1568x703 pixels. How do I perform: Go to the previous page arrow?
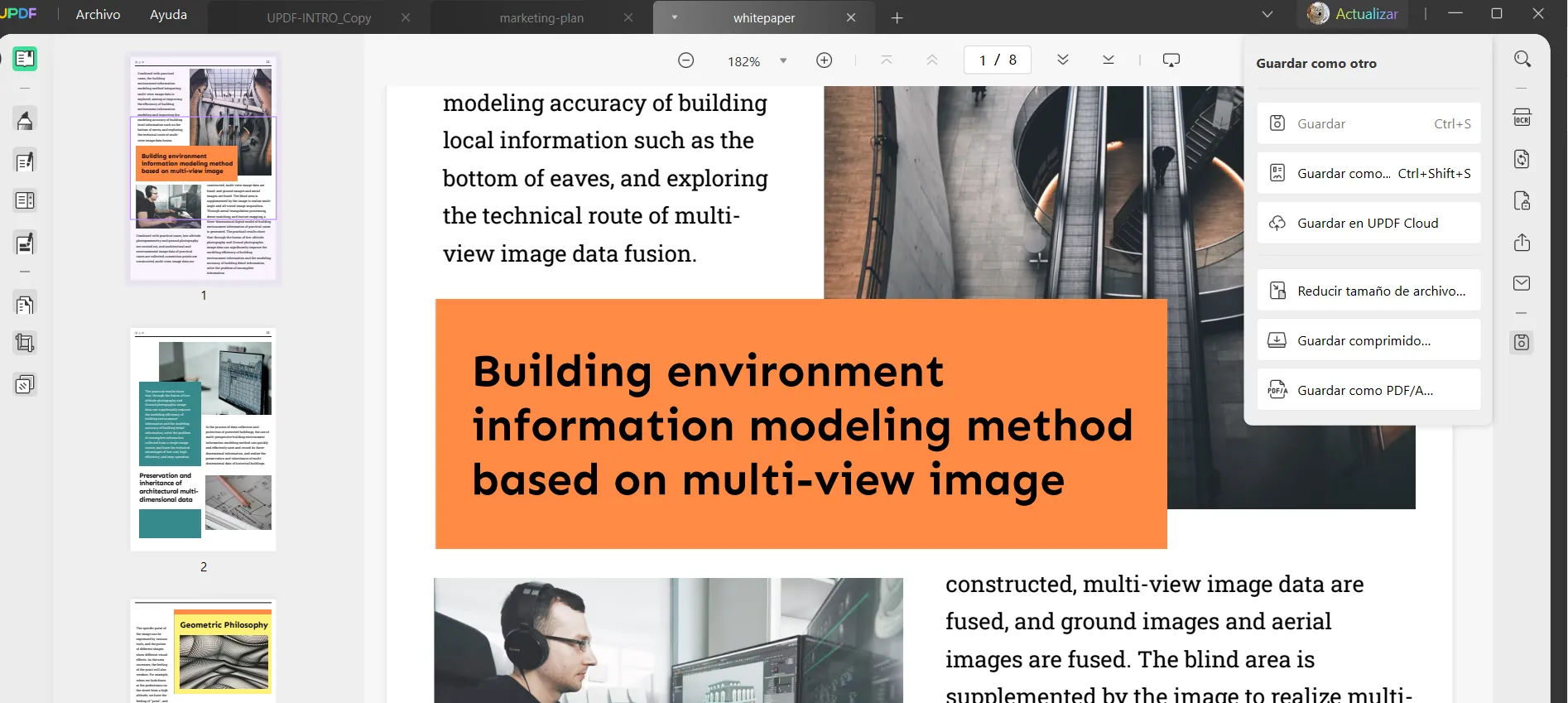click(932, 60)
